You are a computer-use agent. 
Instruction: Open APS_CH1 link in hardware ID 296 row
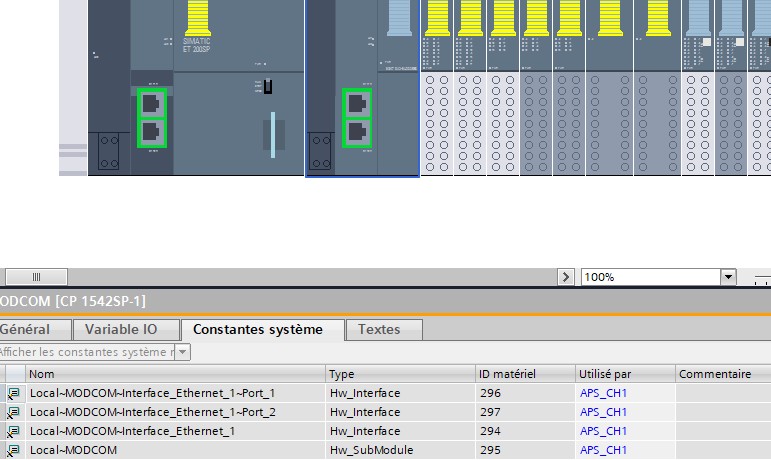pos(603,393)
